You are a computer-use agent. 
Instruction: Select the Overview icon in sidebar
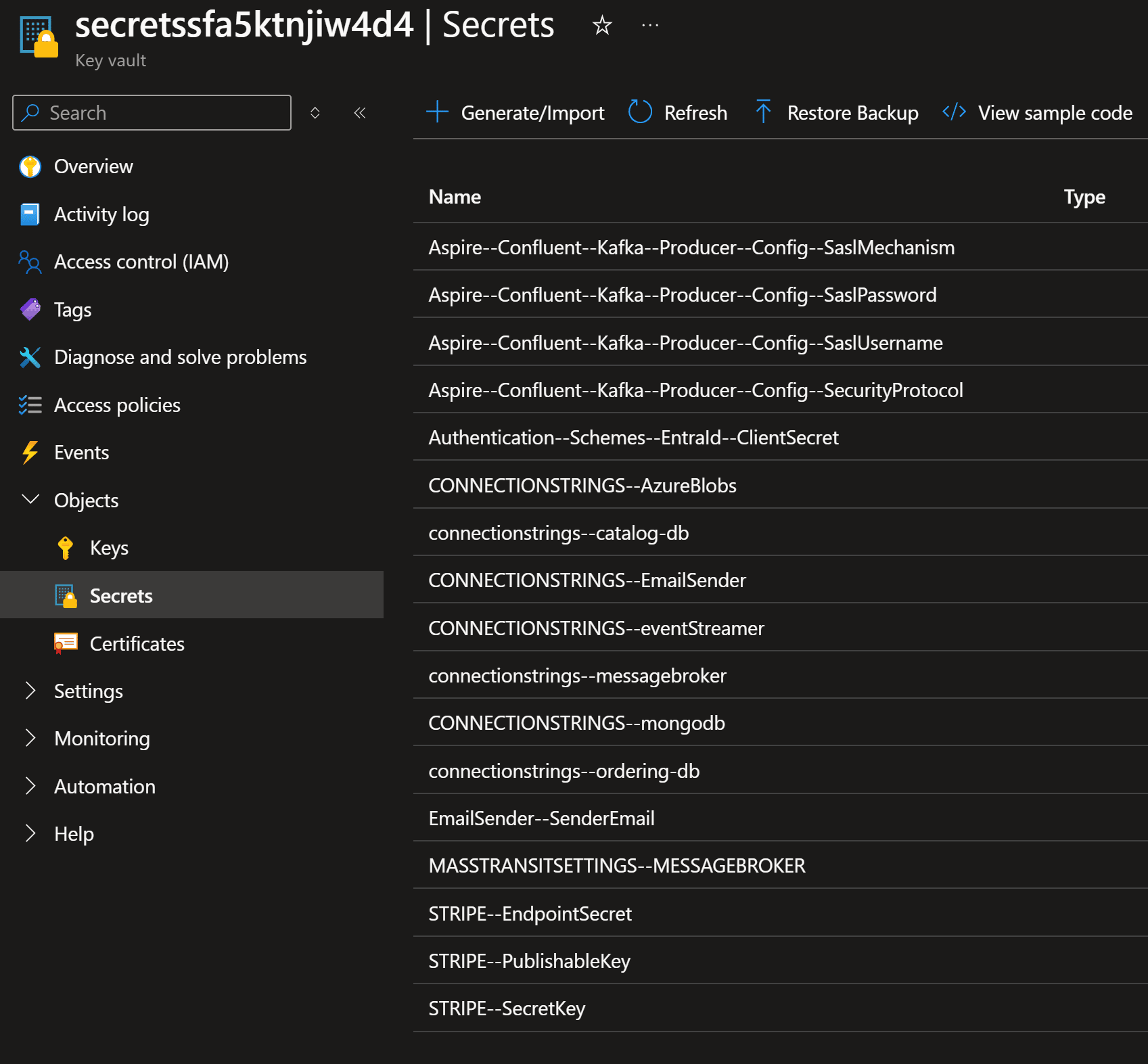pyautogui.click(x=30, y=166)
